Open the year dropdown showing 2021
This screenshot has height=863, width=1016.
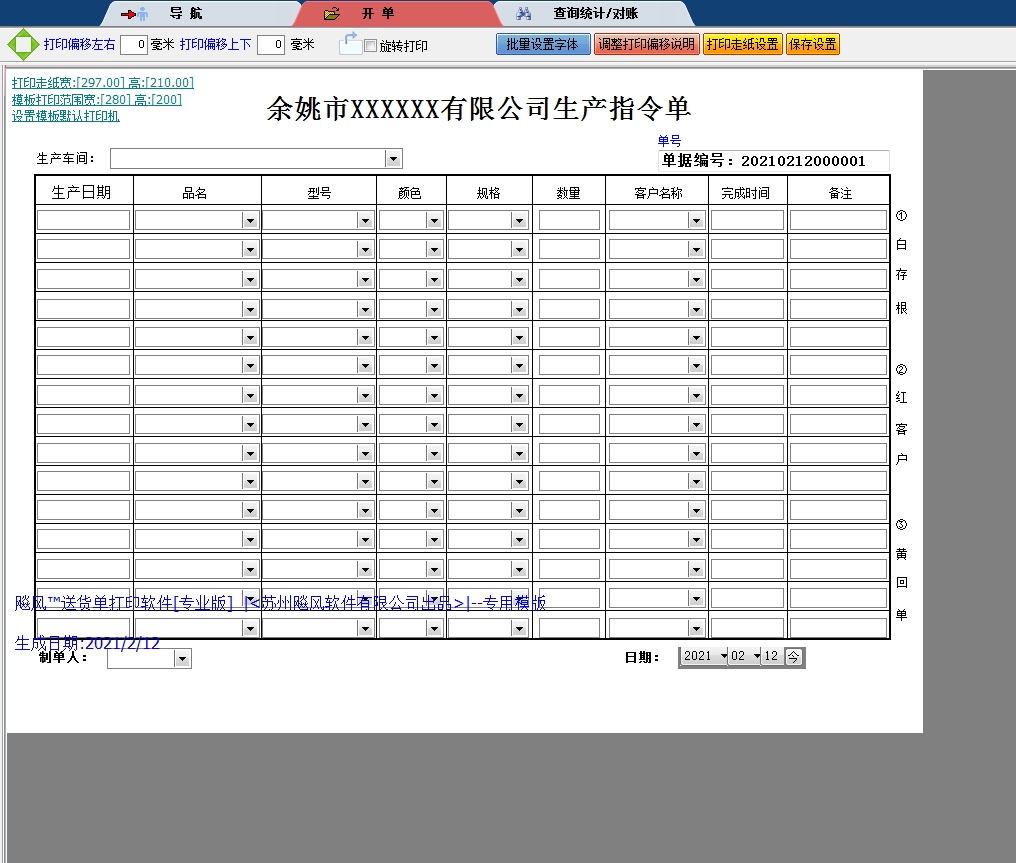click(724, 656)
